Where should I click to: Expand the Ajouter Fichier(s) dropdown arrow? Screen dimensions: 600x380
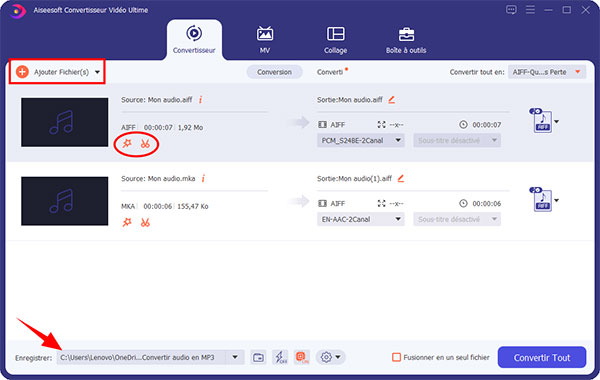(x=98, y=72)
